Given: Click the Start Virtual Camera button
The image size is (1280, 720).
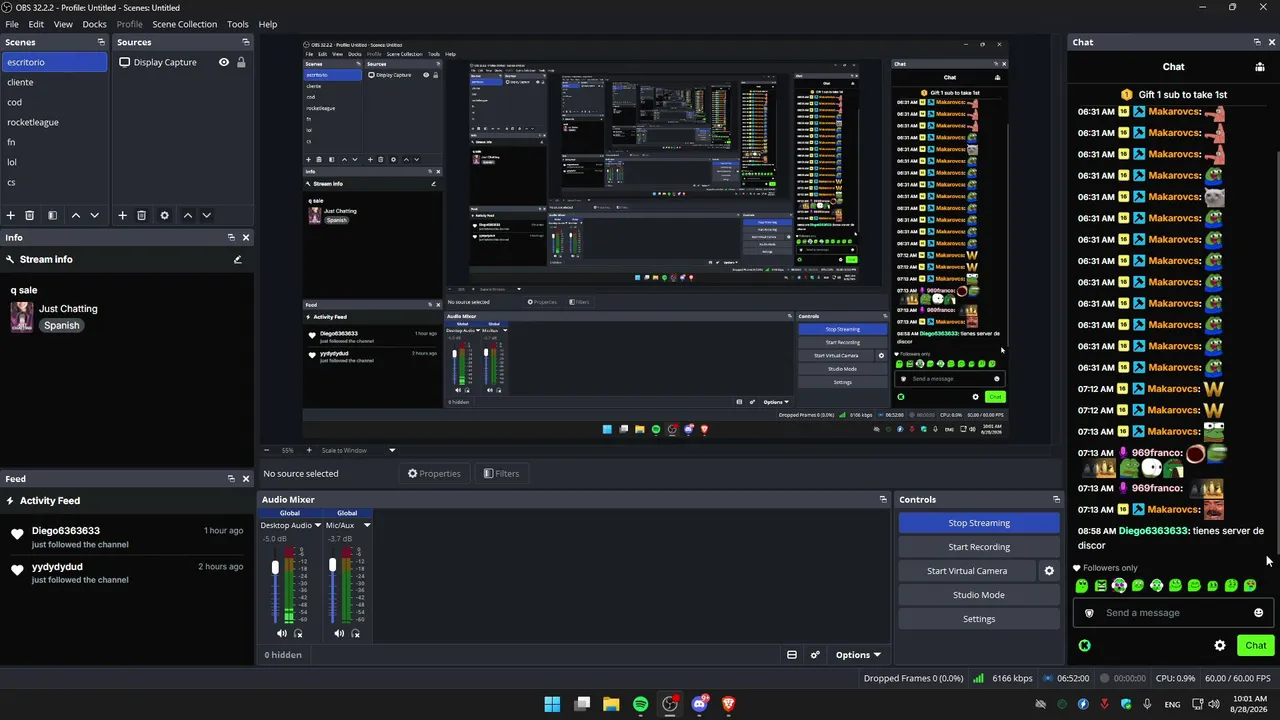Looking at the screenshot, I should coord(967,571).
